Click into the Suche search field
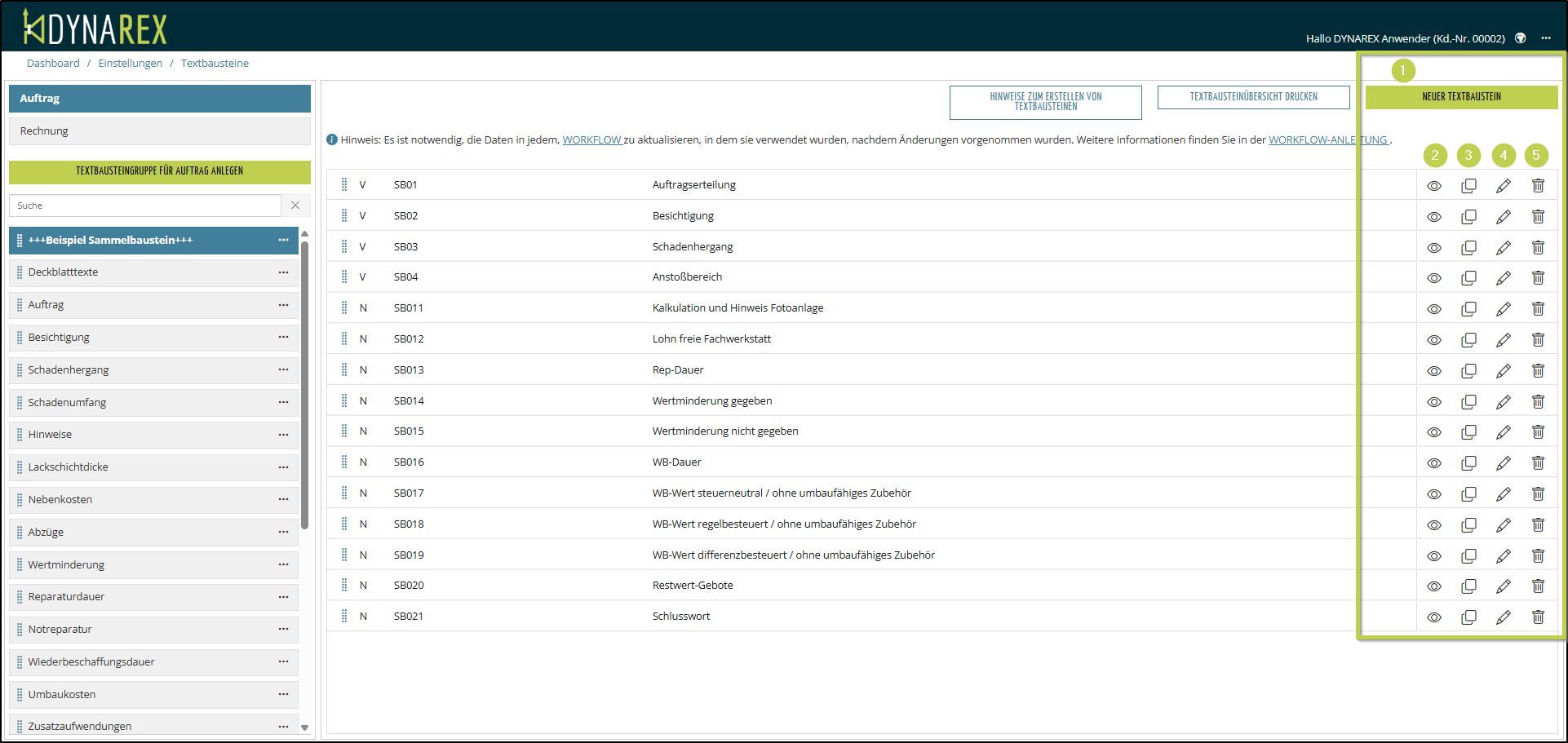Viewport: 1568px width, 743px height. tap(145, 206)
